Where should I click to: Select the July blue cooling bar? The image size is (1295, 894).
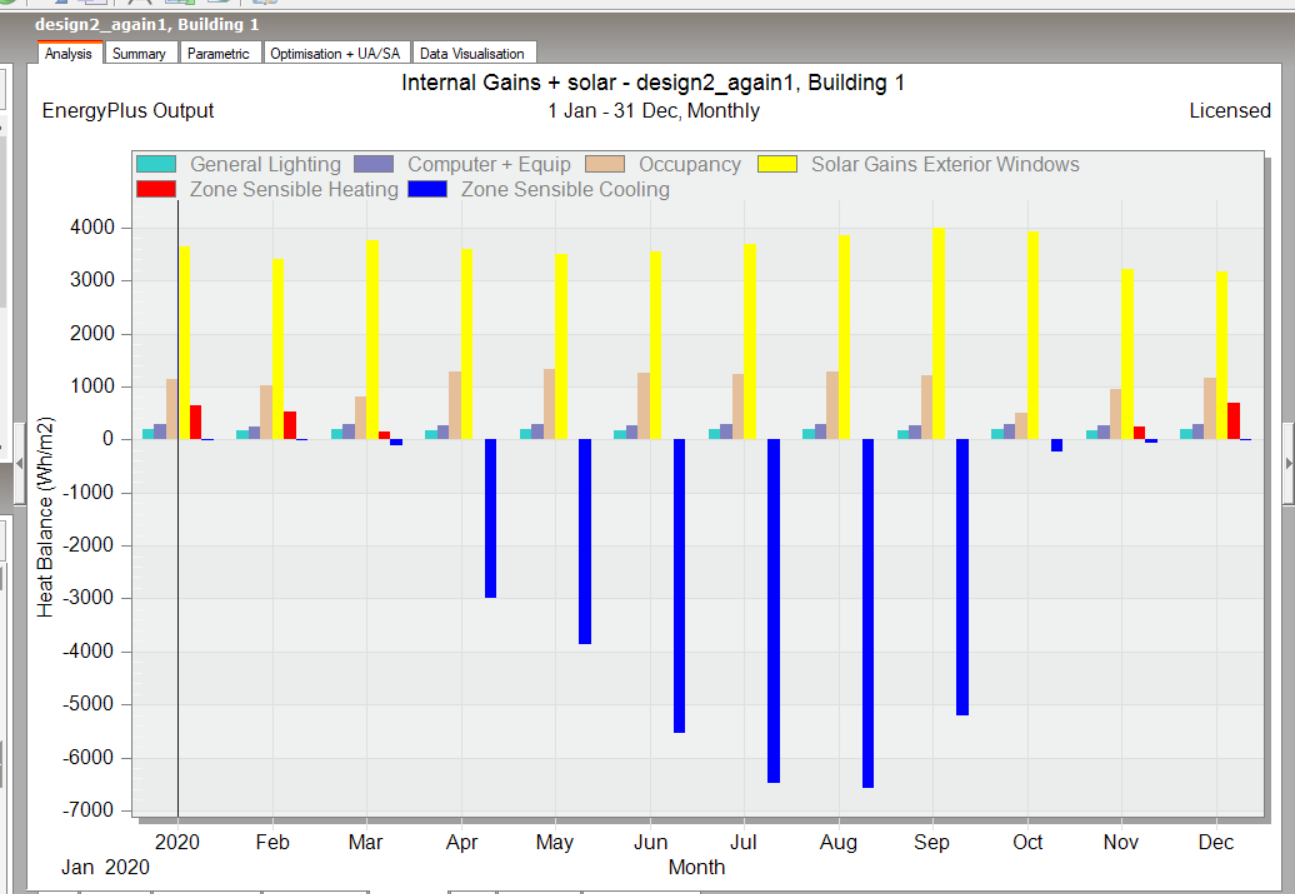[x=773, y=611]
